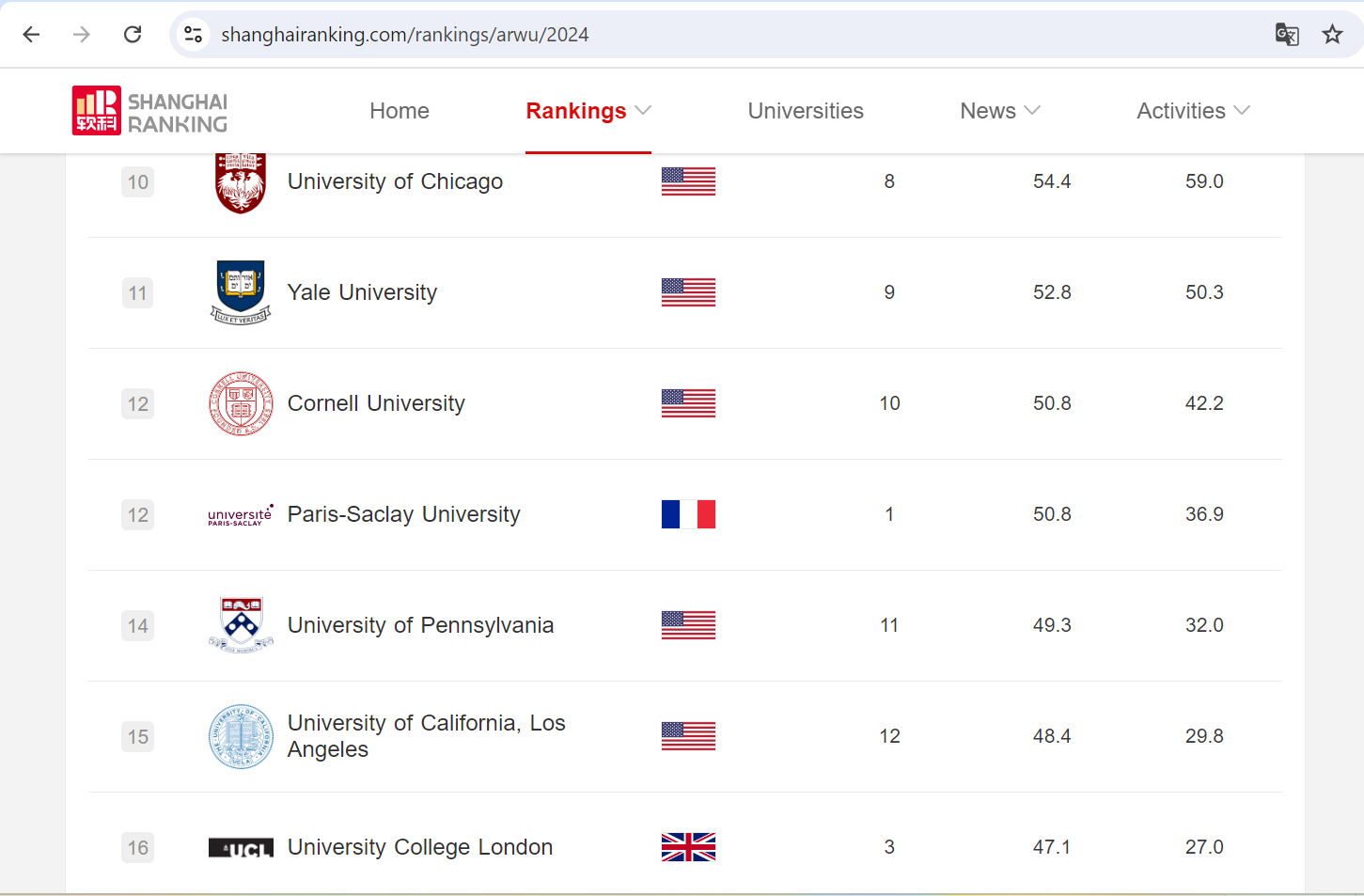Go to the Home menu item
1364x896 pixels.
click(400, 111)
